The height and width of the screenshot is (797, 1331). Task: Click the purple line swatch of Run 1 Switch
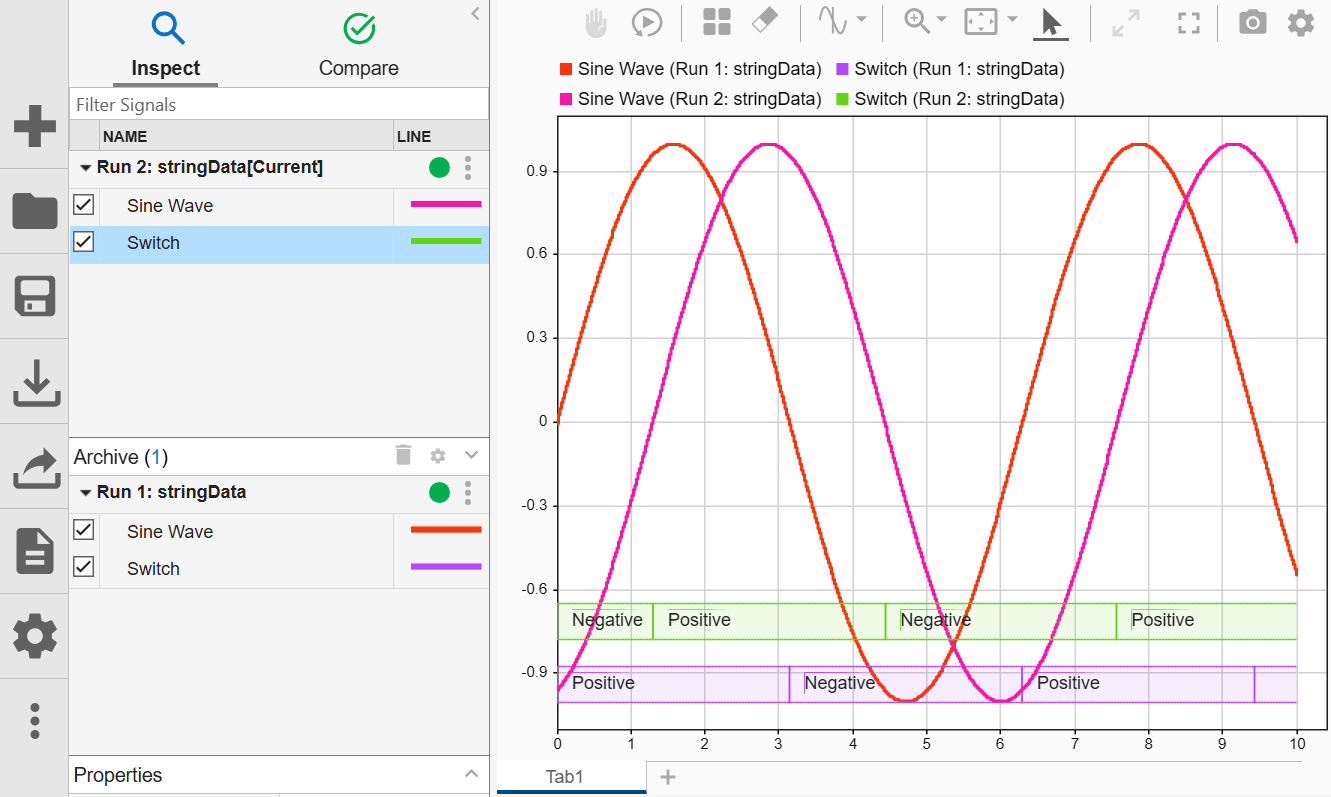(x=446, y=566)
